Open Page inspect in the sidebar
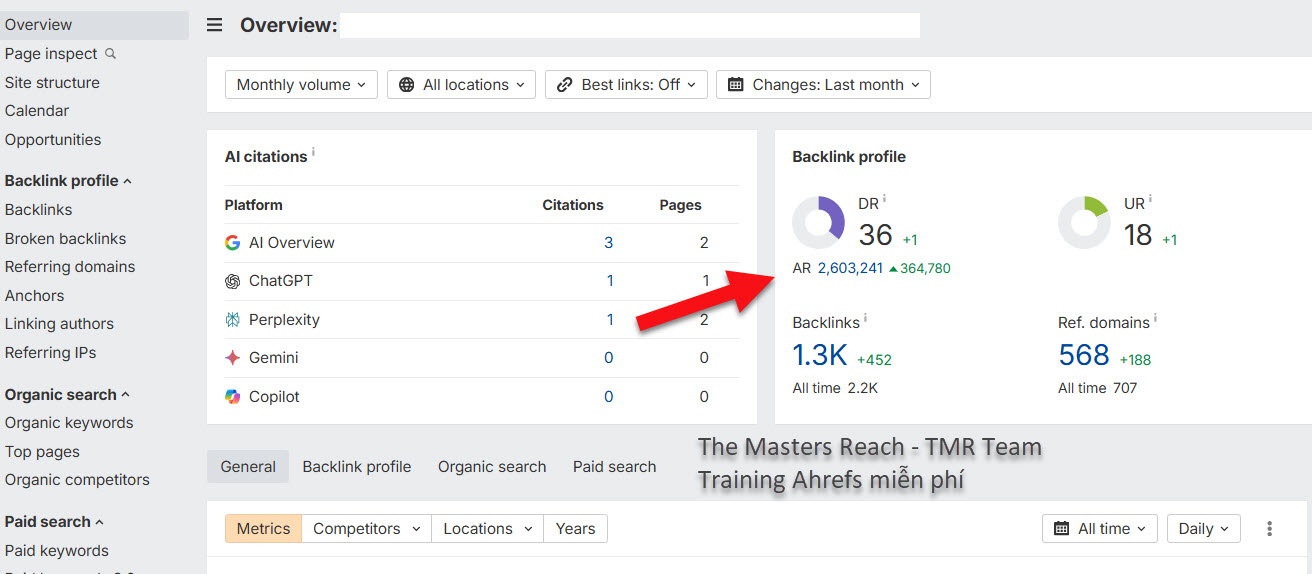This screenshot has width=1312, height=574. (51, 54)
